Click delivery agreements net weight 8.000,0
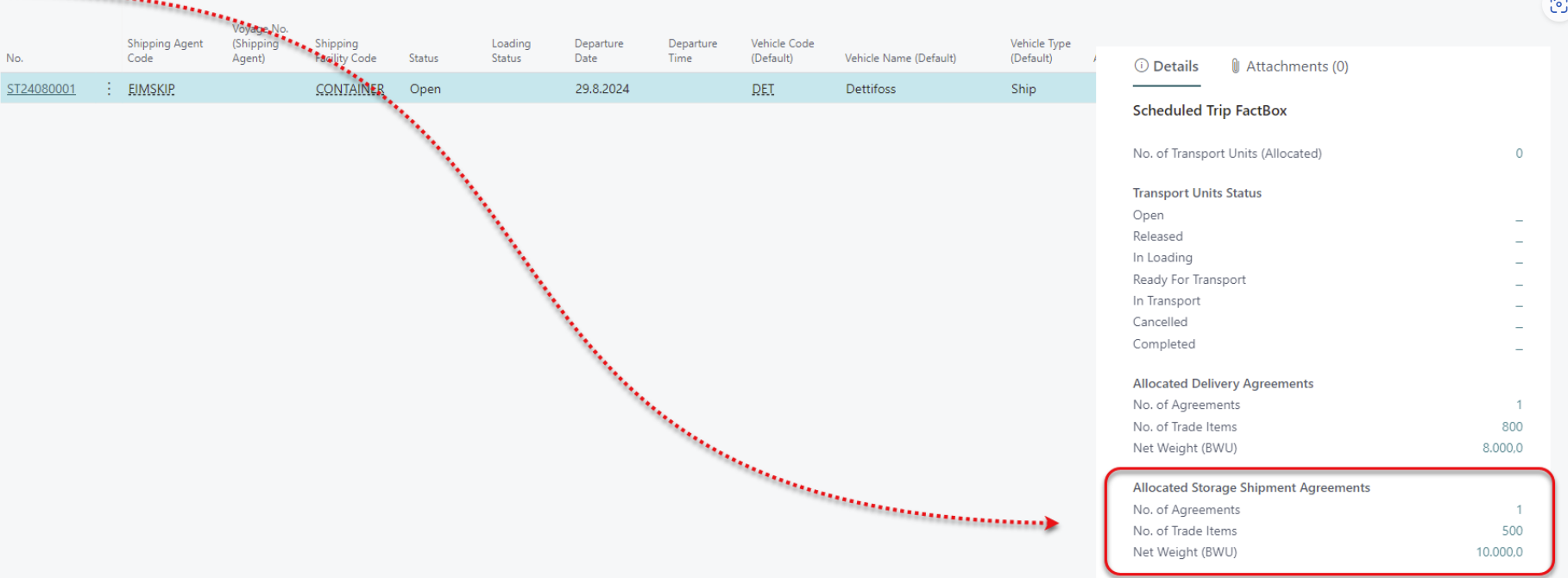Viewport: 1568px width, 578px height. click(1502, 449)
